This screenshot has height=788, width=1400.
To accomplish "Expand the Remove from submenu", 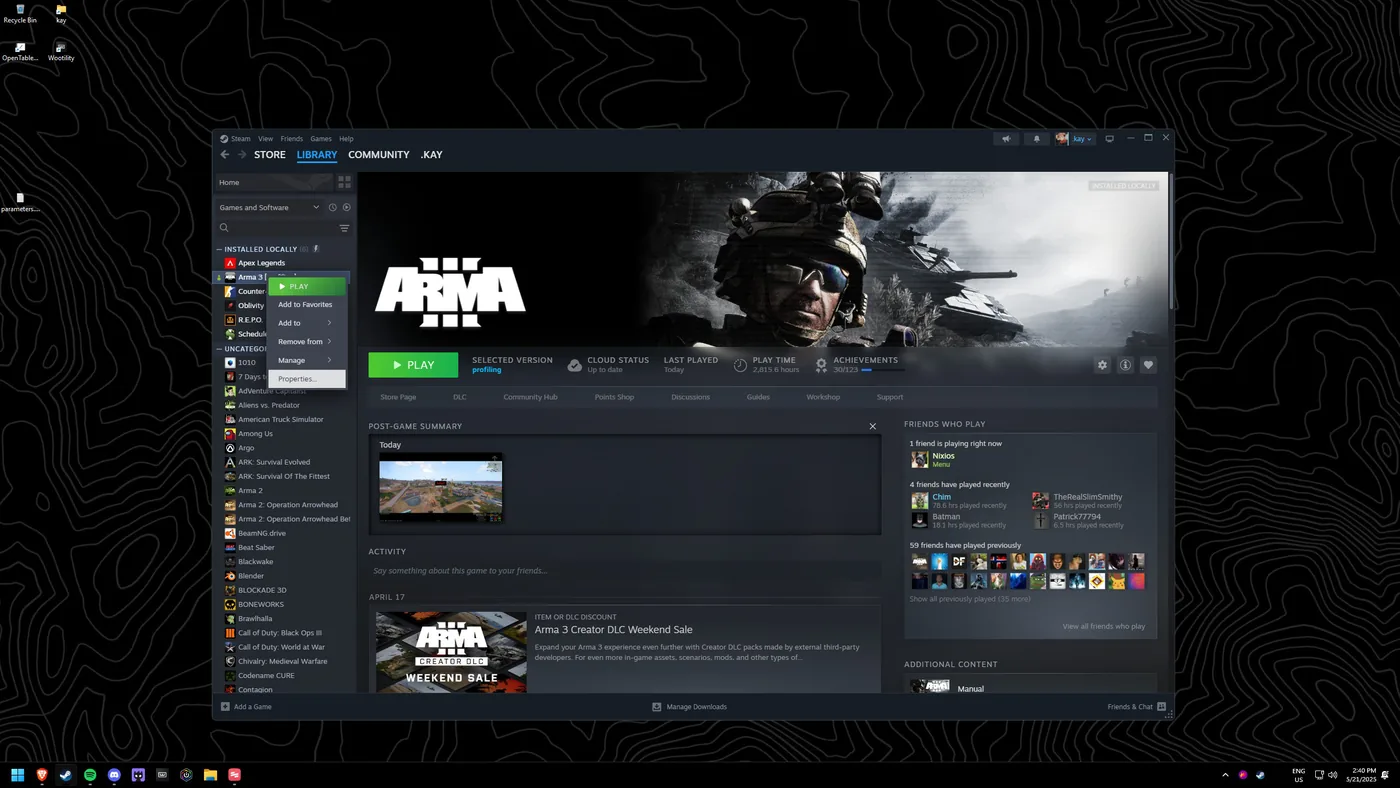I will pyautogui.click(x=307, y=342).
